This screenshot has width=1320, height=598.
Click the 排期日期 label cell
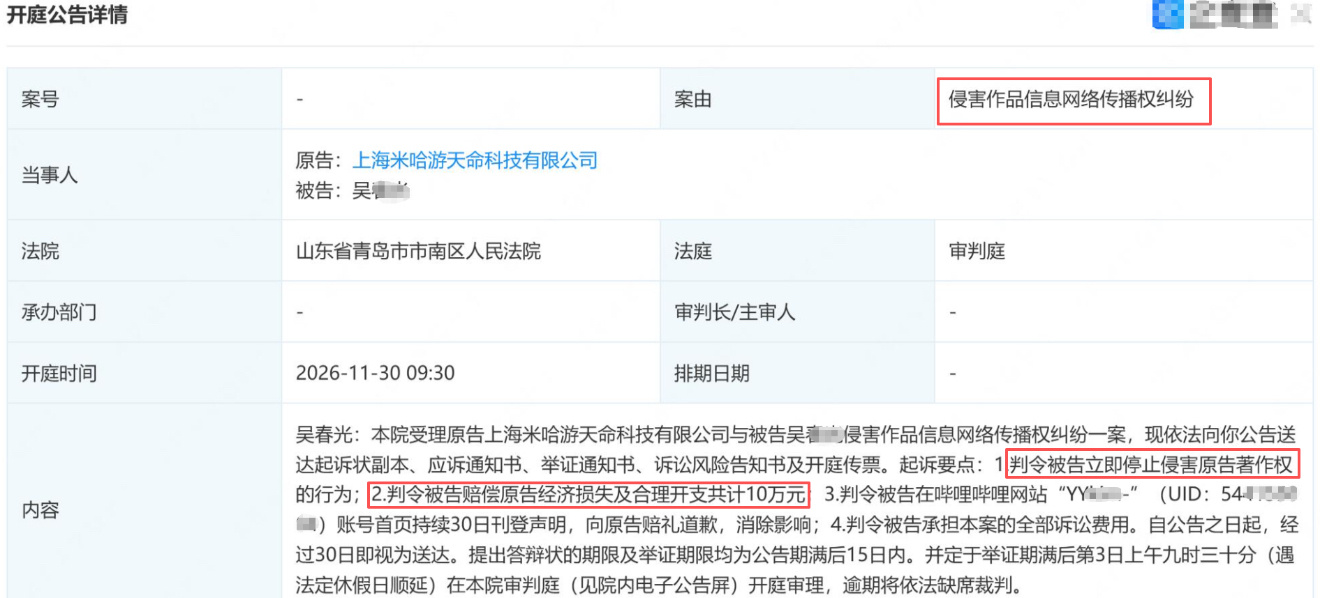click(x=797, y=373)
